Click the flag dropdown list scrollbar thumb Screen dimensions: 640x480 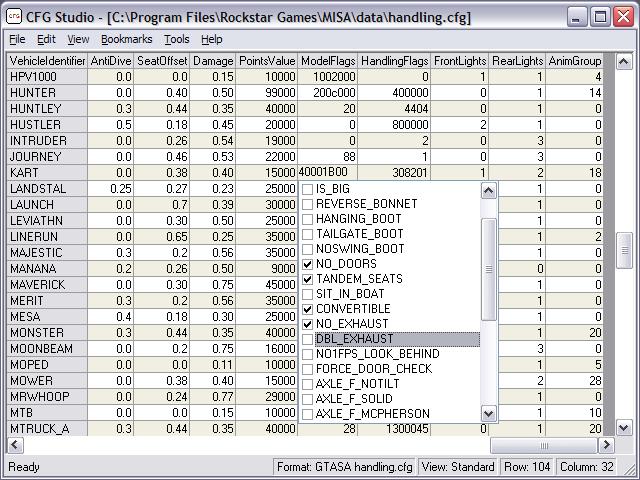click(x=489, y=270)
